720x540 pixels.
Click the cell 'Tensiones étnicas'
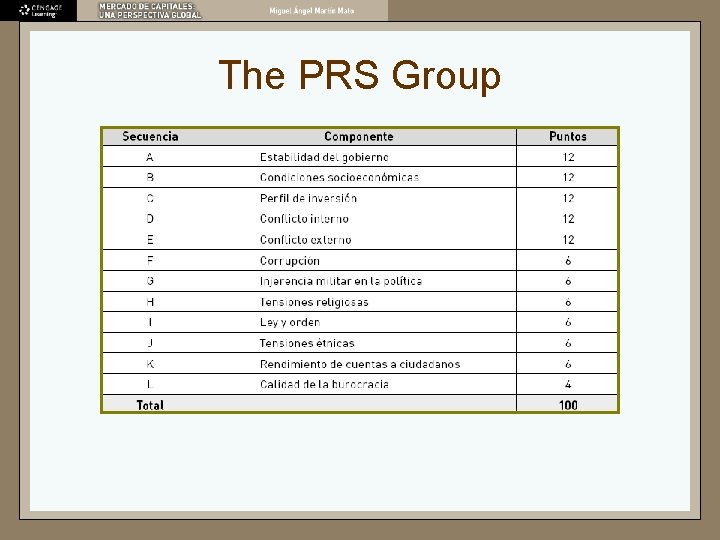307,343
